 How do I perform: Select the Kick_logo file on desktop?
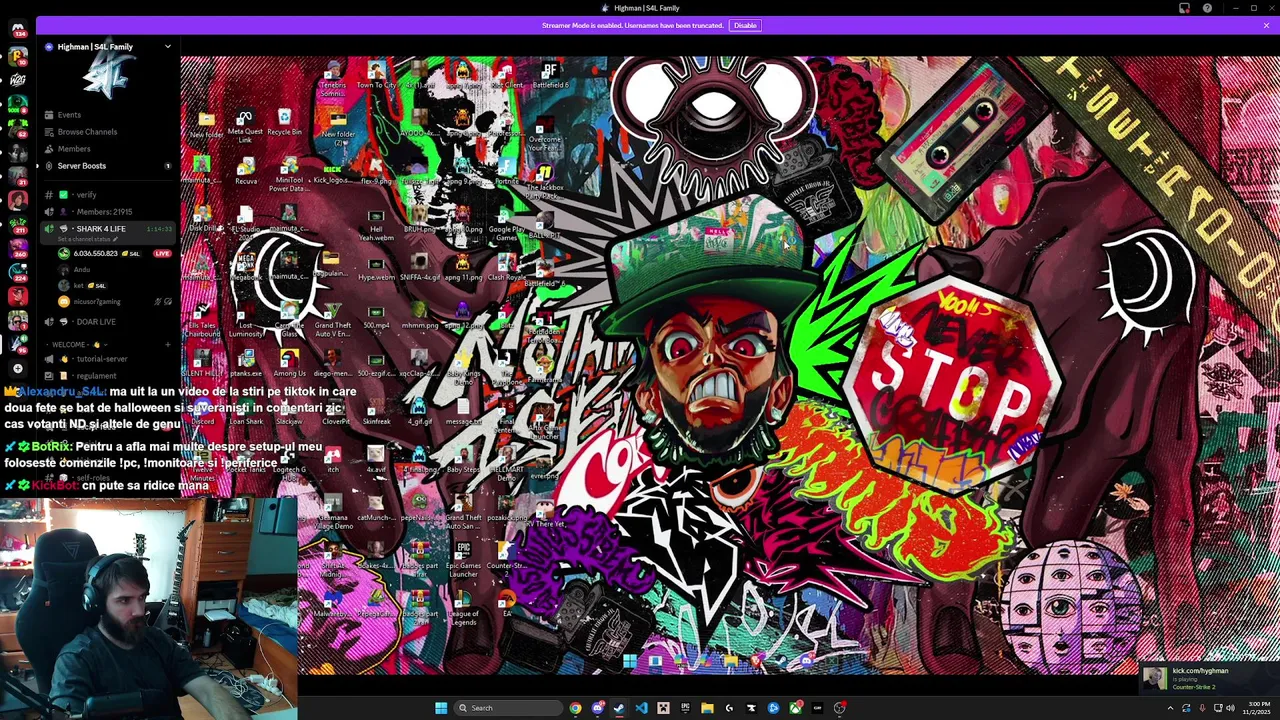pos(332,172)
